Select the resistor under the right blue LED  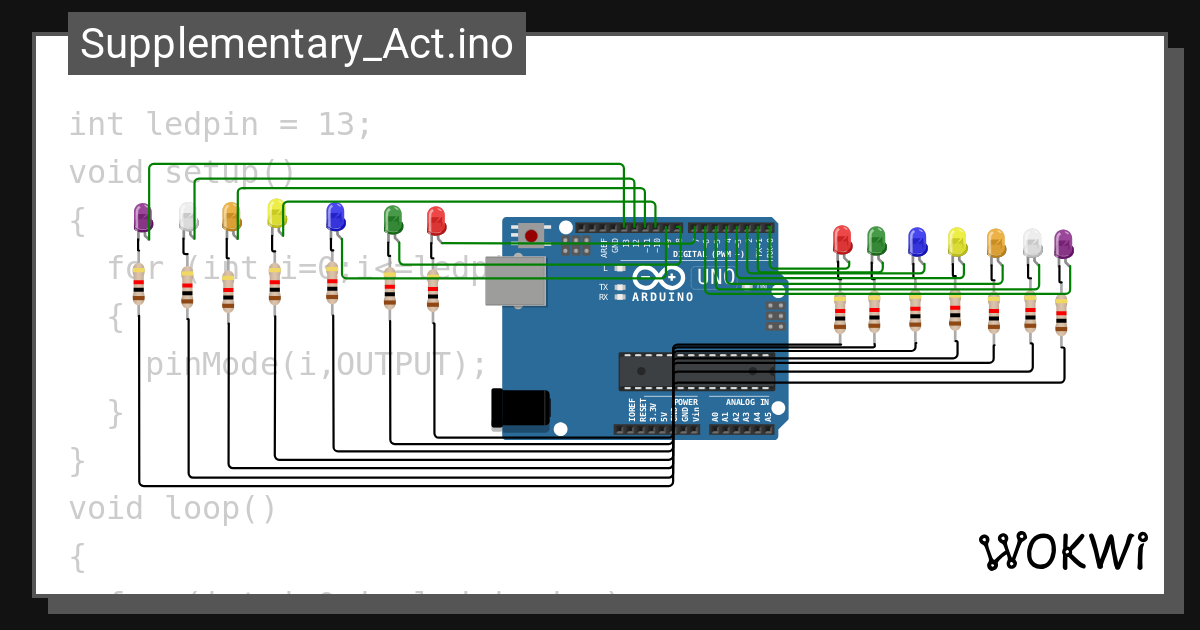pos(915,313)
